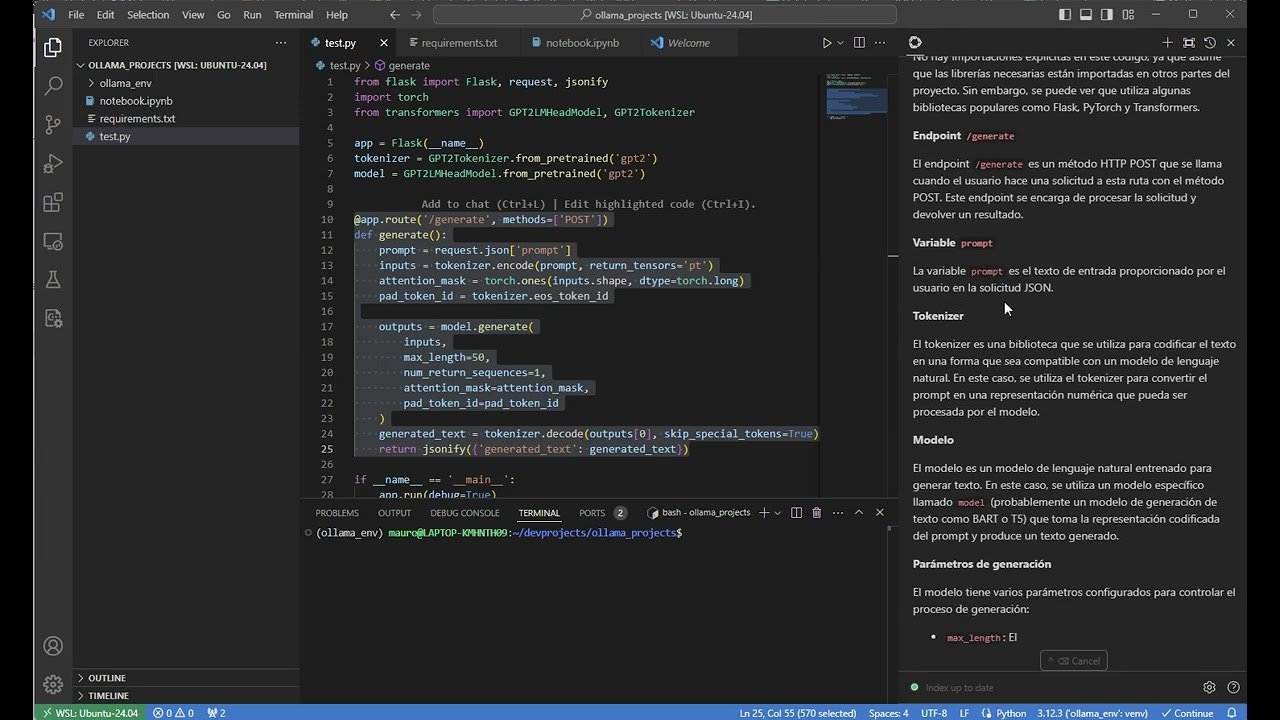Switch to Output panel tab
Image resolution: width=1280 pixels, height=720 pixels.
tap(394, 513)
